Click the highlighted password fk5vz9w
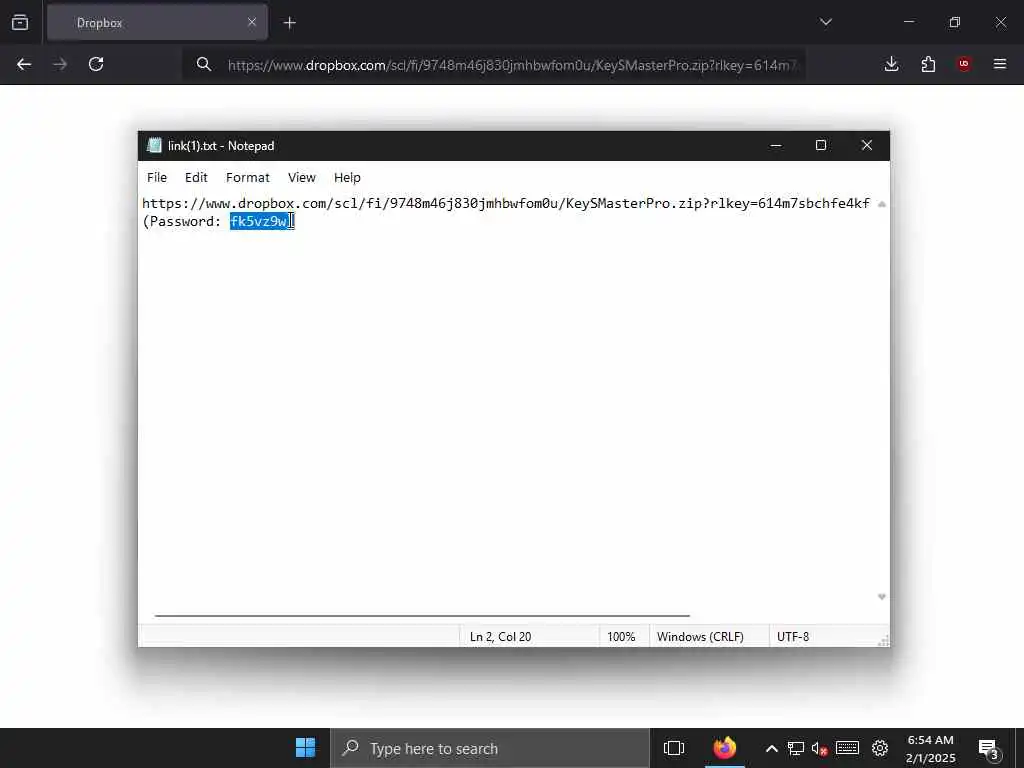 pos(259,221)
